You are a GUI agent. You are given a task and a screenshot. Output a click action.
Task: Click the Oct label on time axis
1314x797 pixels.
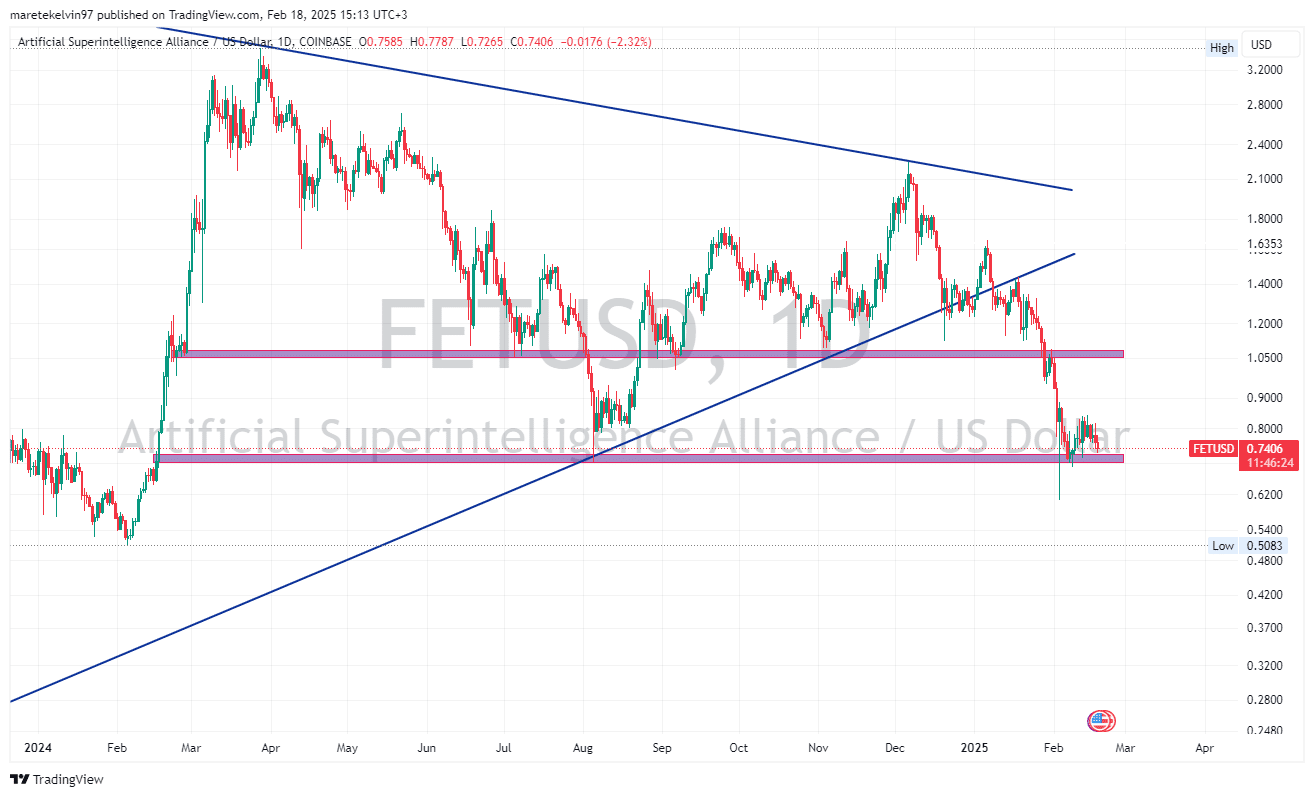click(739, 748)
